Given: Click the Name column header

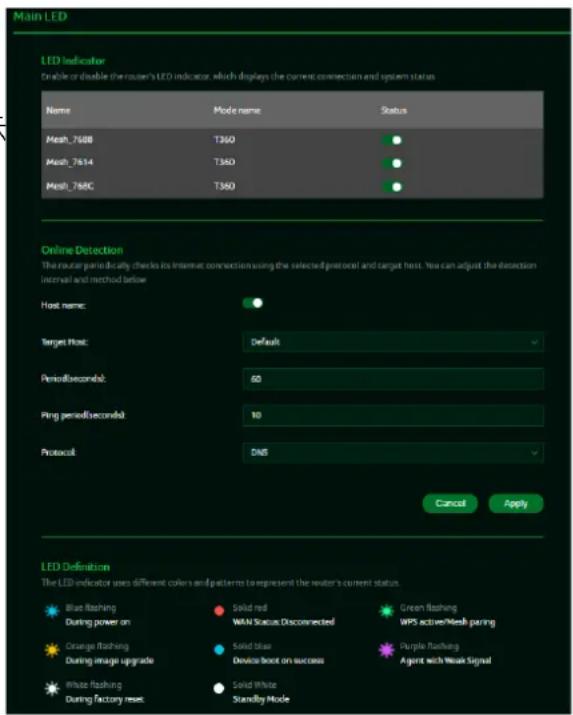Looking at the screenshot, I should [58, 110].
